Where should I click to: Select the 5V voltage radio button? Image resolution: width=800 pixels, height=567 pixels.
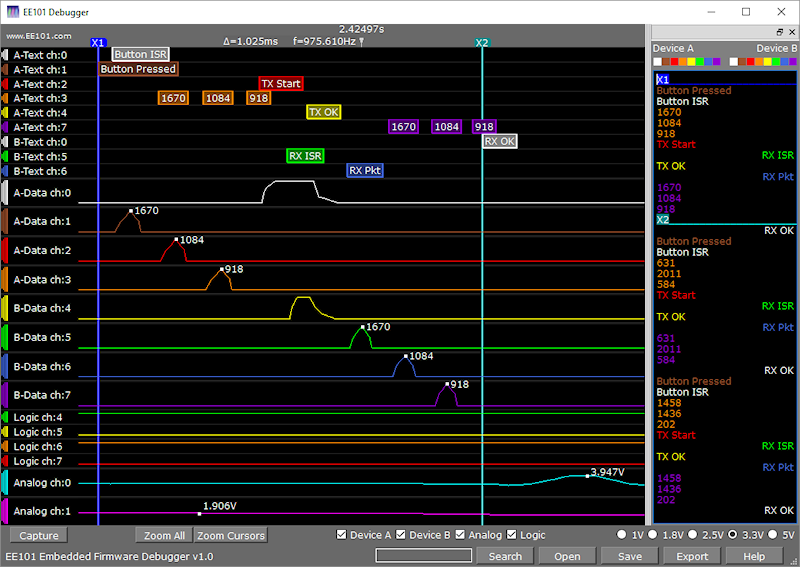(x=771, y=536)
